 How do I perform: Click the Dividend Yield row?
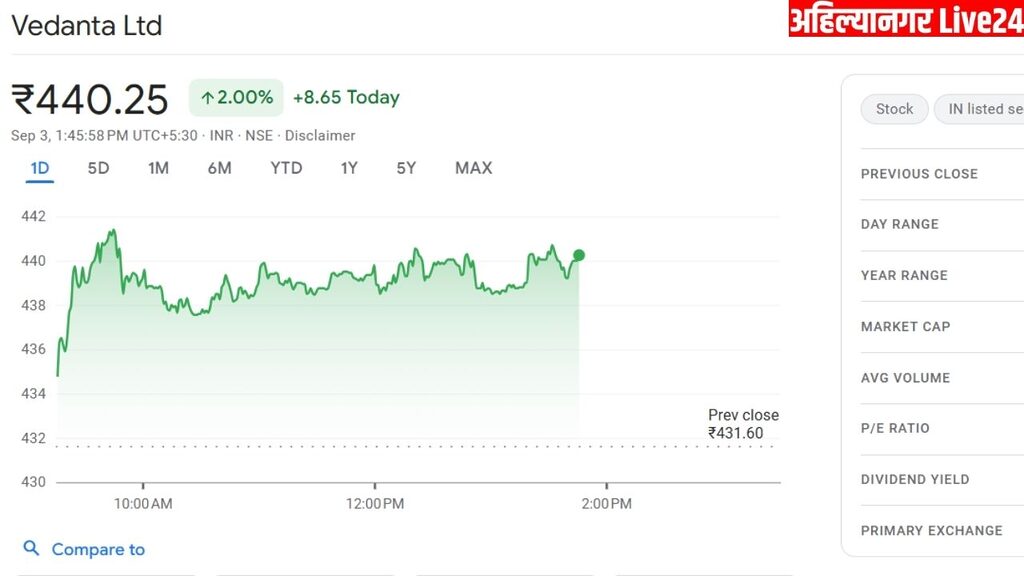pos(915,479)
